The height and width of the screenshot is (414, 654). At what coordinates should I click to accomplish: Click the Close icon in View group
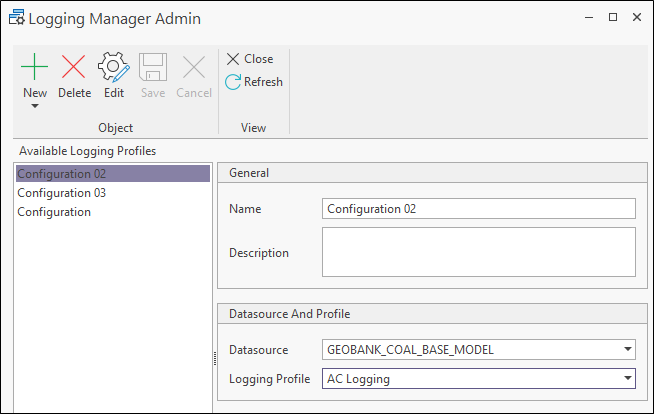pos(233,59)
